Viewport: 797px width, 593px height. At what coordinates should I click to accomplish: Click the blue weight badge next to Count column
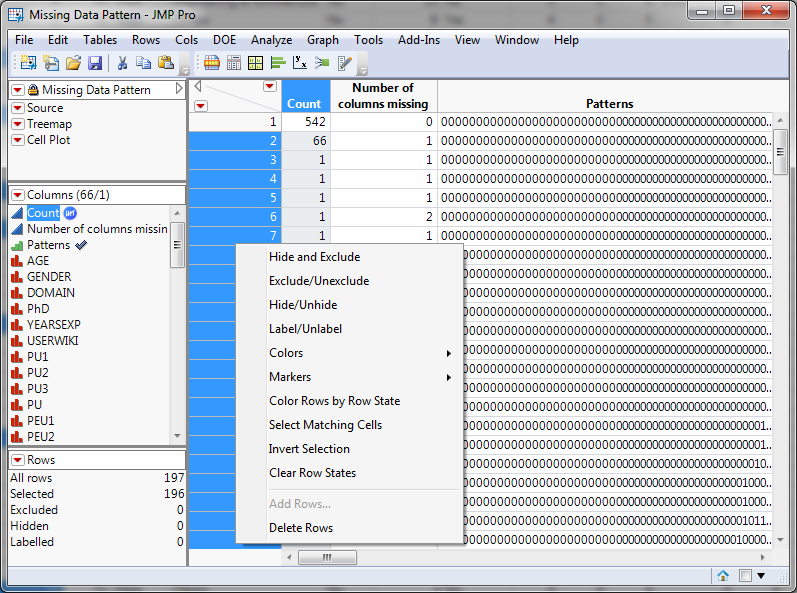coord(70,213)
